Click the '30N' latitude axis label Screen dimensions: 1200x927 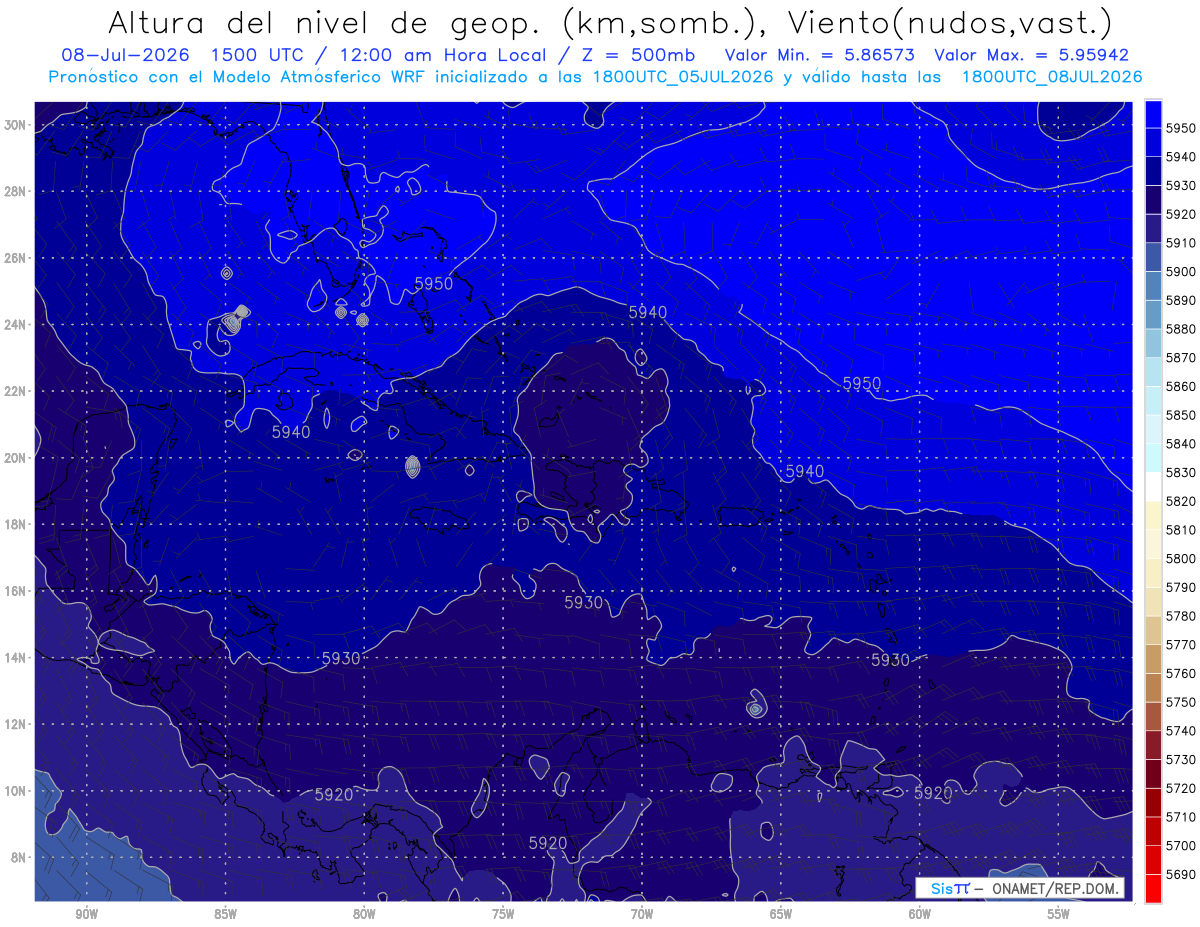(x=15, y=125)
